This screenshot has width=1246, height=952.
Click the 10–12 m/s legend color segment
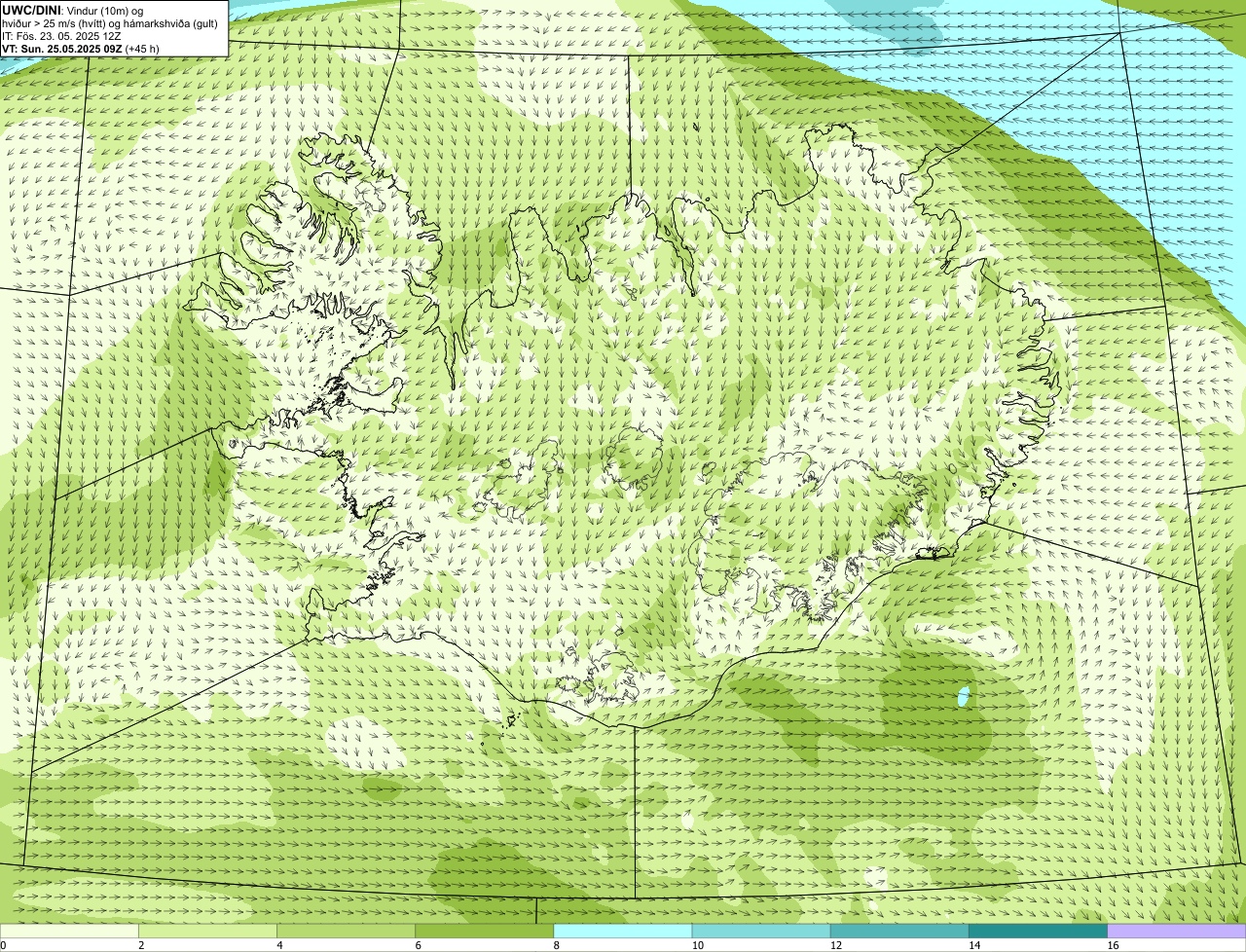762,932
